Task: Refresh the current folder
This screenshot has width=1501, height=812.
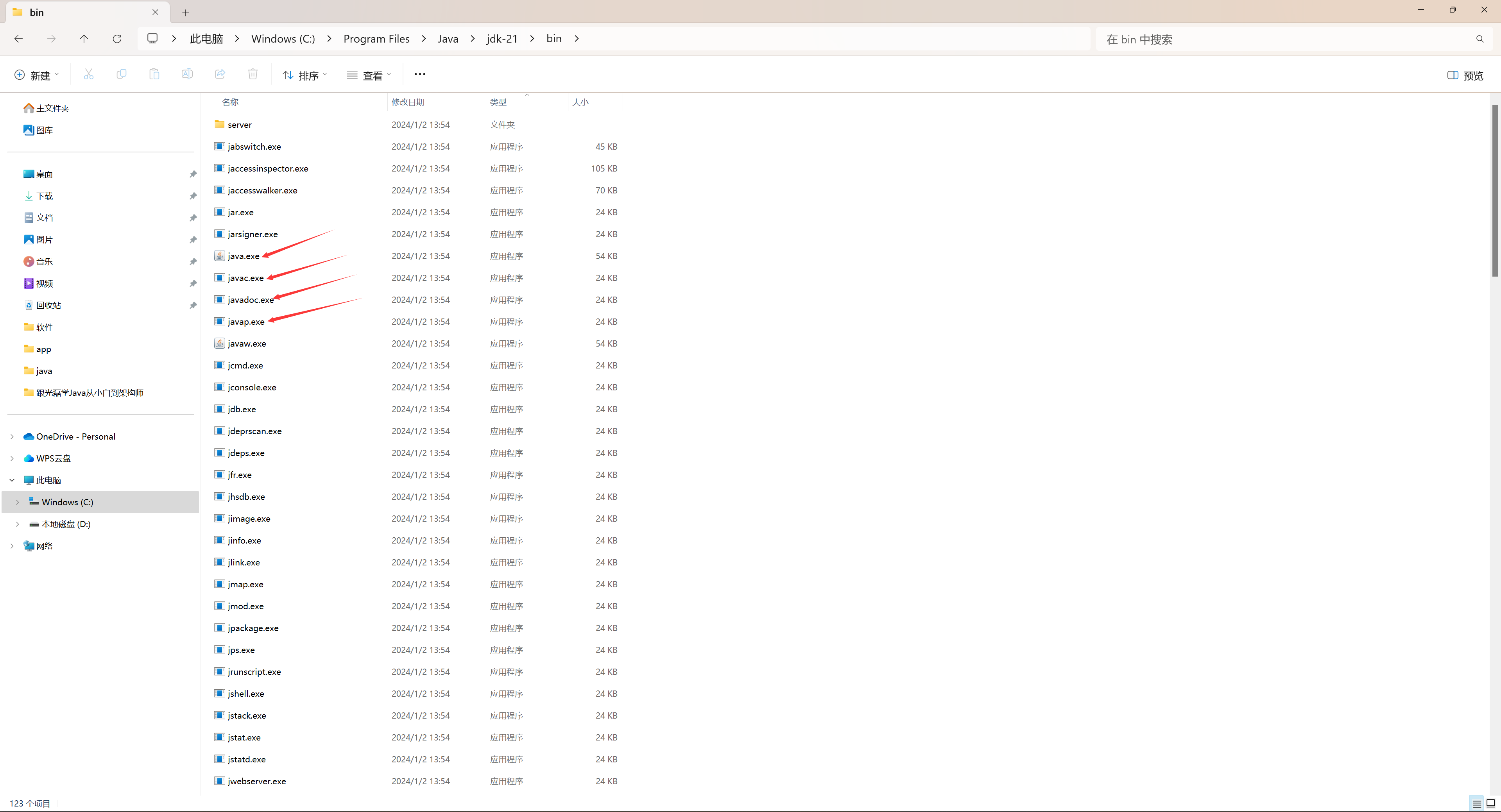Action: pos(117,39)
